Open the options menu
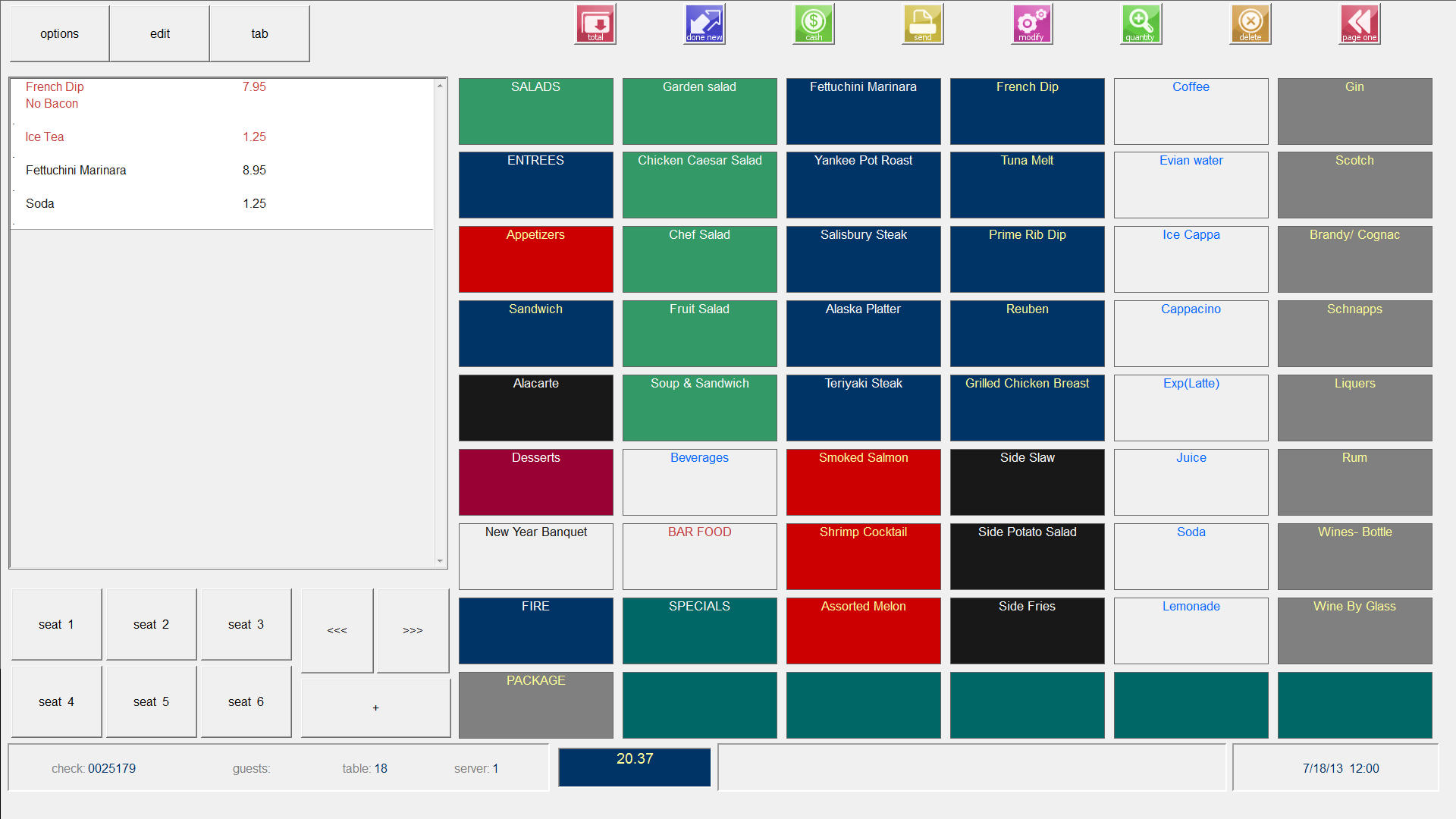The height and width of the screenshot is (819, 1456). [60, 33]
